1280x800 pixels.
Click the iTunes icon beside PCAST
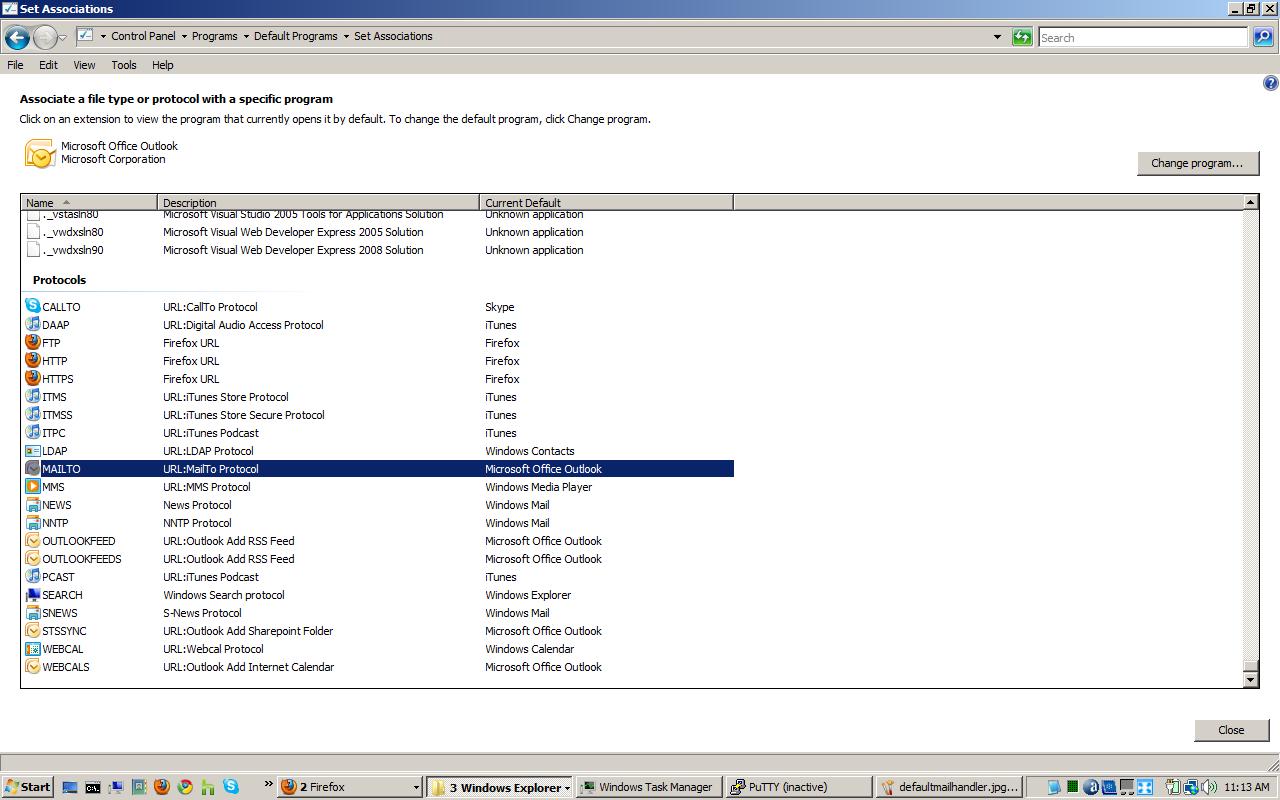[33, 576]
